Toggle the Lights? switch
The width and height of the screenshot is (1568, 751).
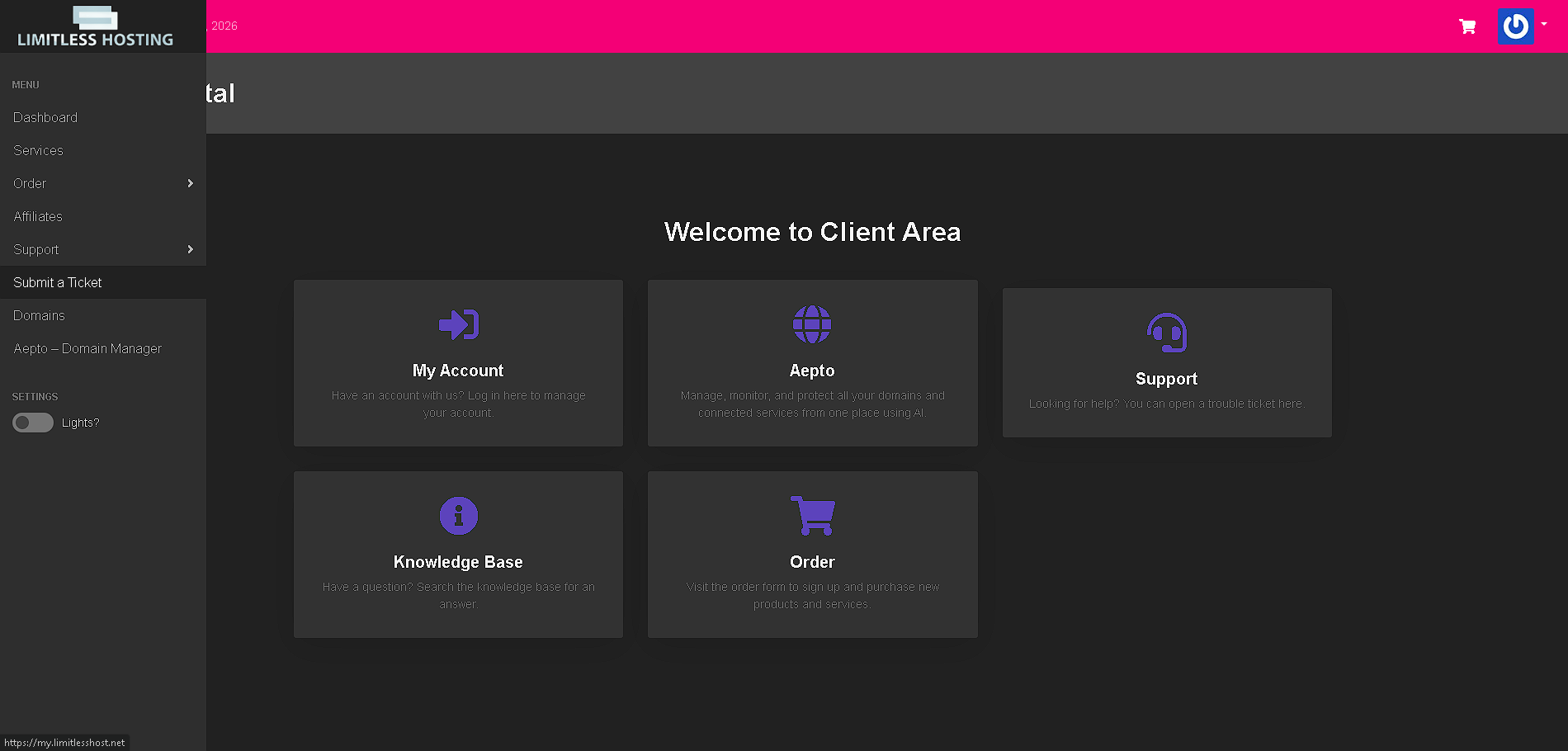point(33,423)
